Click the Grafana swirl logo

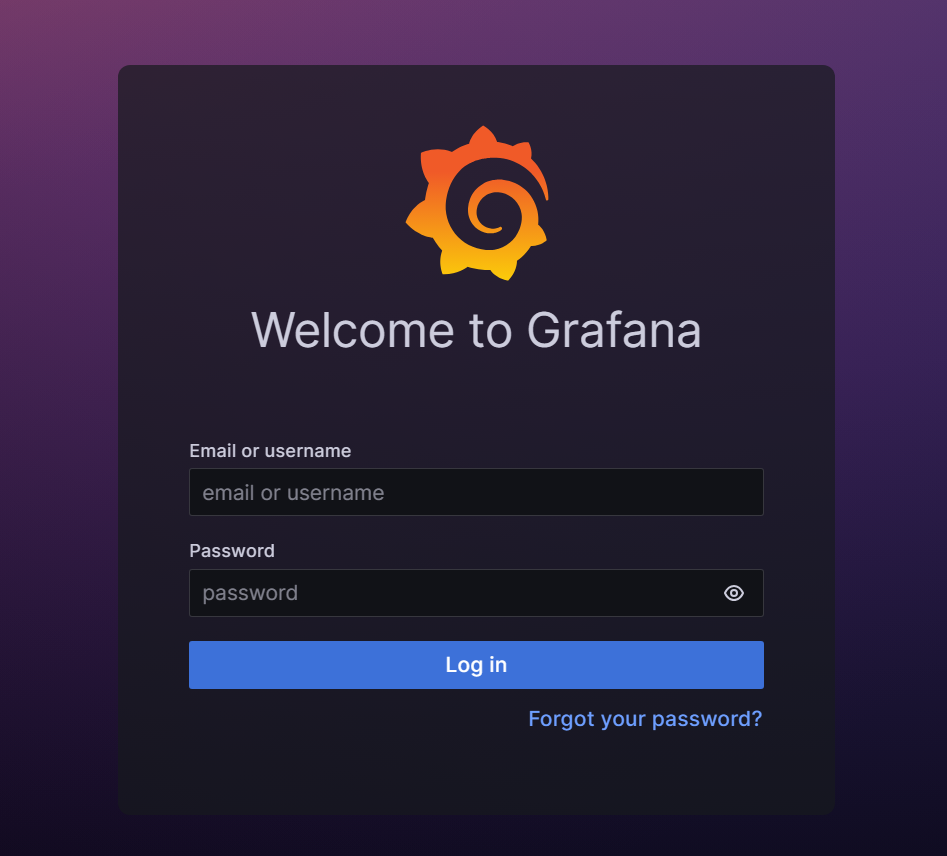tap(477, 203)
